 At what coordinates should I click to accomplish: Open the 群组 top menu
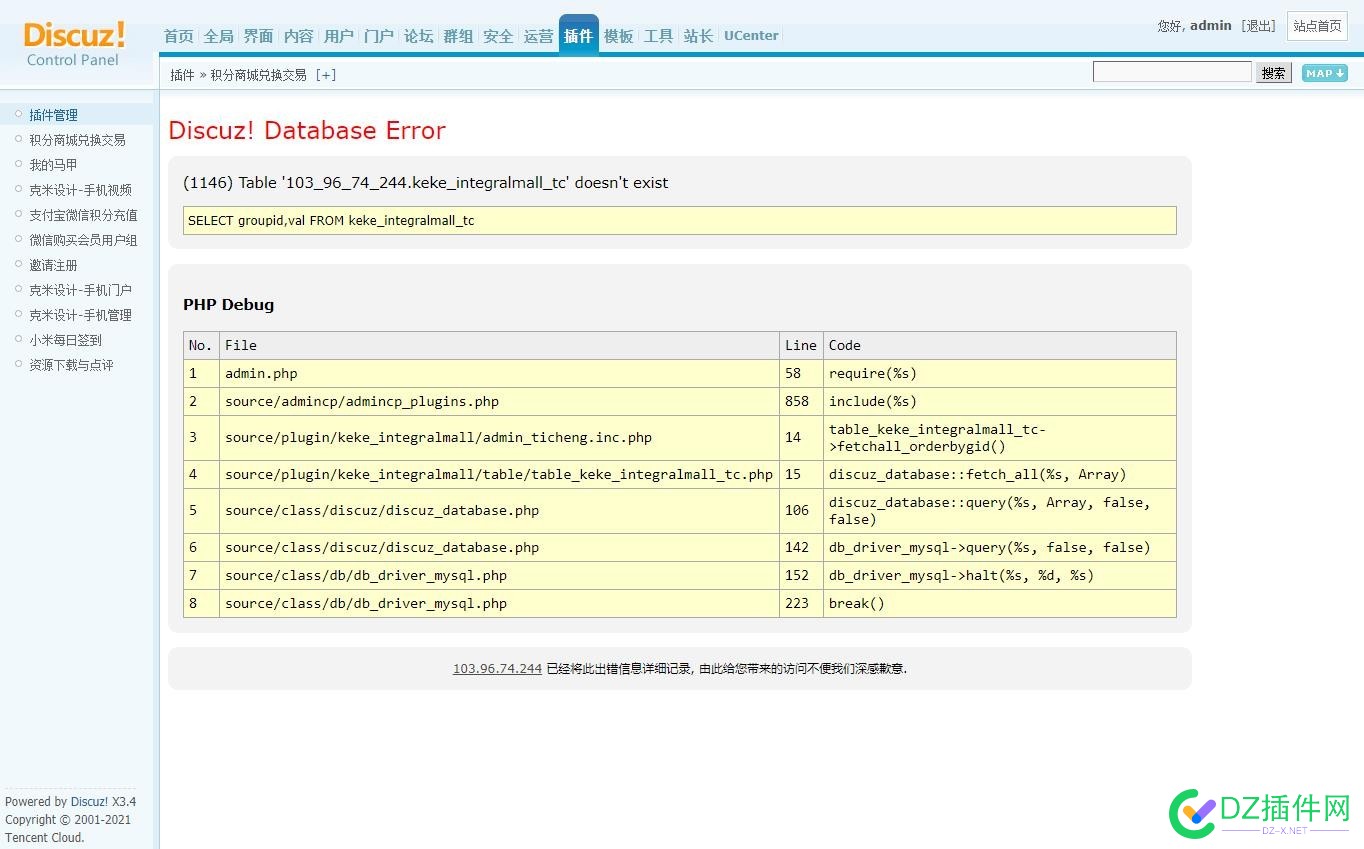point(459,36)
